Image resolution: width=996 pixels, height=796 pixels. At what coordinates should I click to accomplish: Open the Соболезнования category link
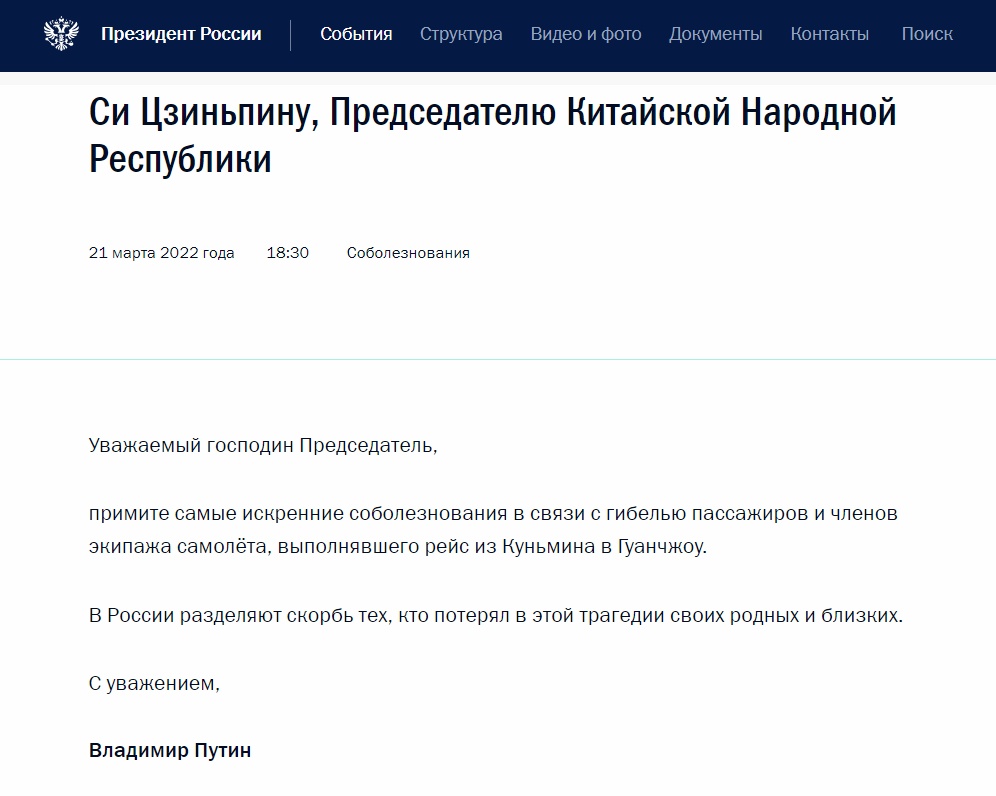tap(408, 253)
